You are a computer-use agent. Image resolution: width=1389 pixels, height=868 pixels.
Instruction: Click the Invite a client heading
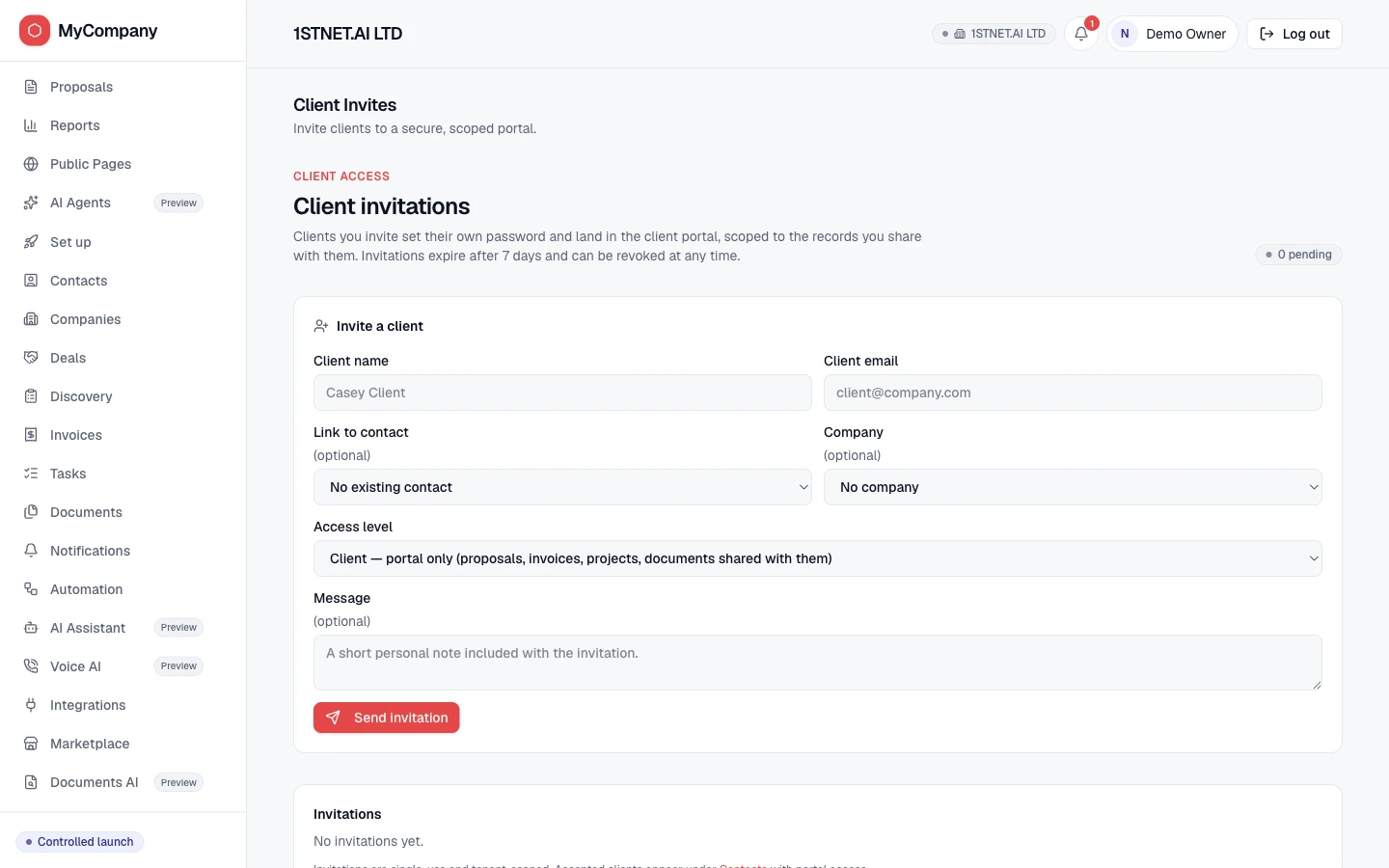[x=380, y=326]
